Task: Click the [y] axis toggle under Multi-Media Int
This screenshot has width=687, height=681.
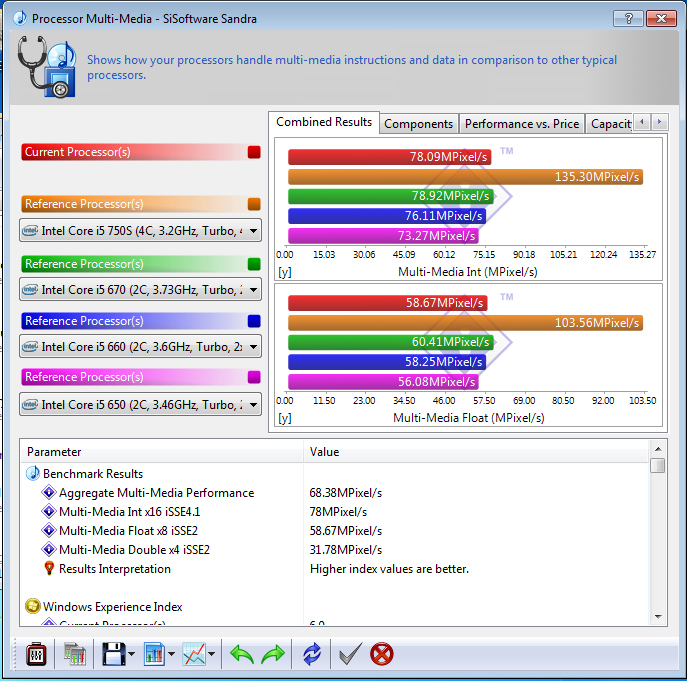Action: click(x=285, y=273)
